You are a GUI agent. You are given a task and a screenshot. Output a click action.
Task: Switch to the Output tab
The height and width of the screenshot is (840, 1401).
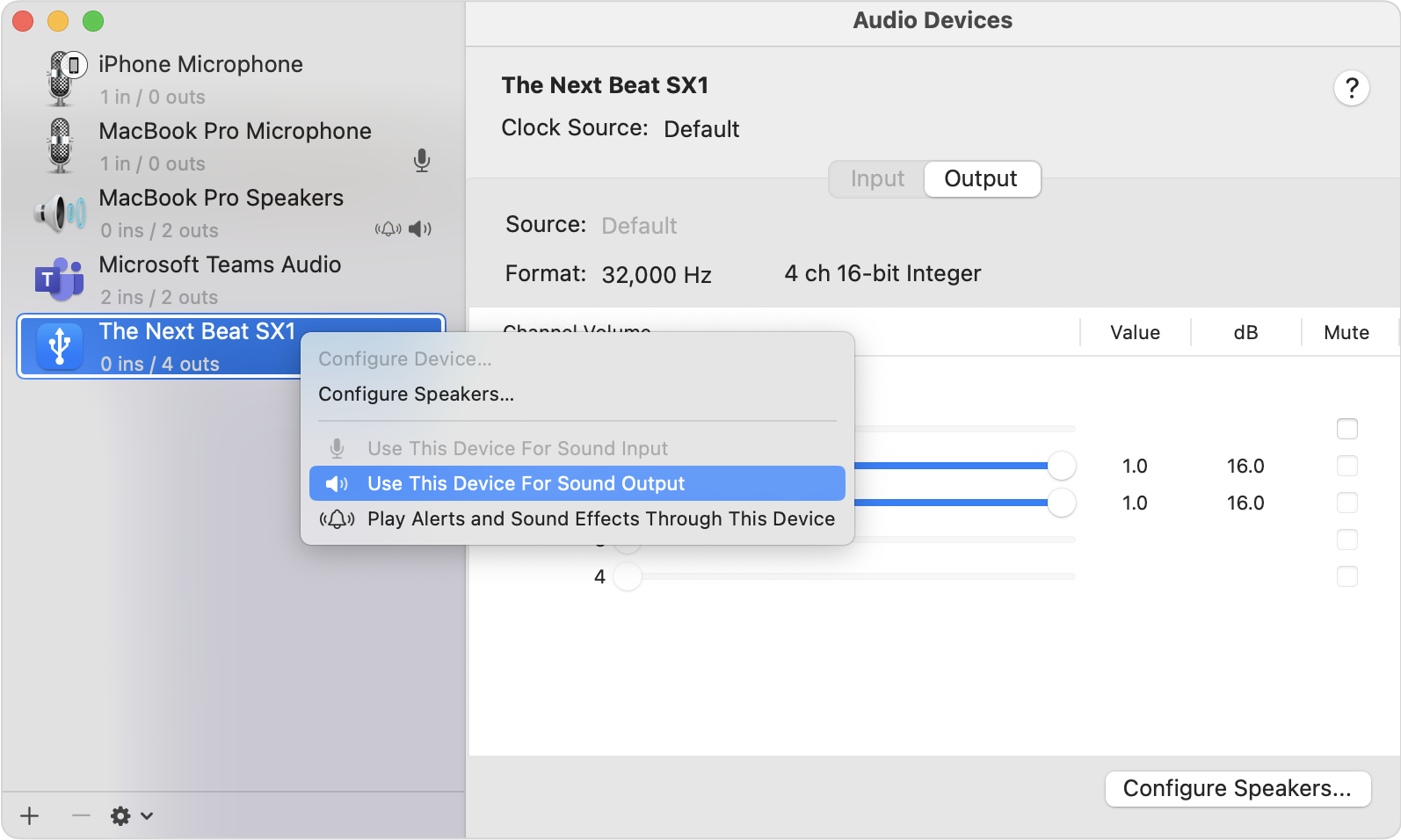981,179
